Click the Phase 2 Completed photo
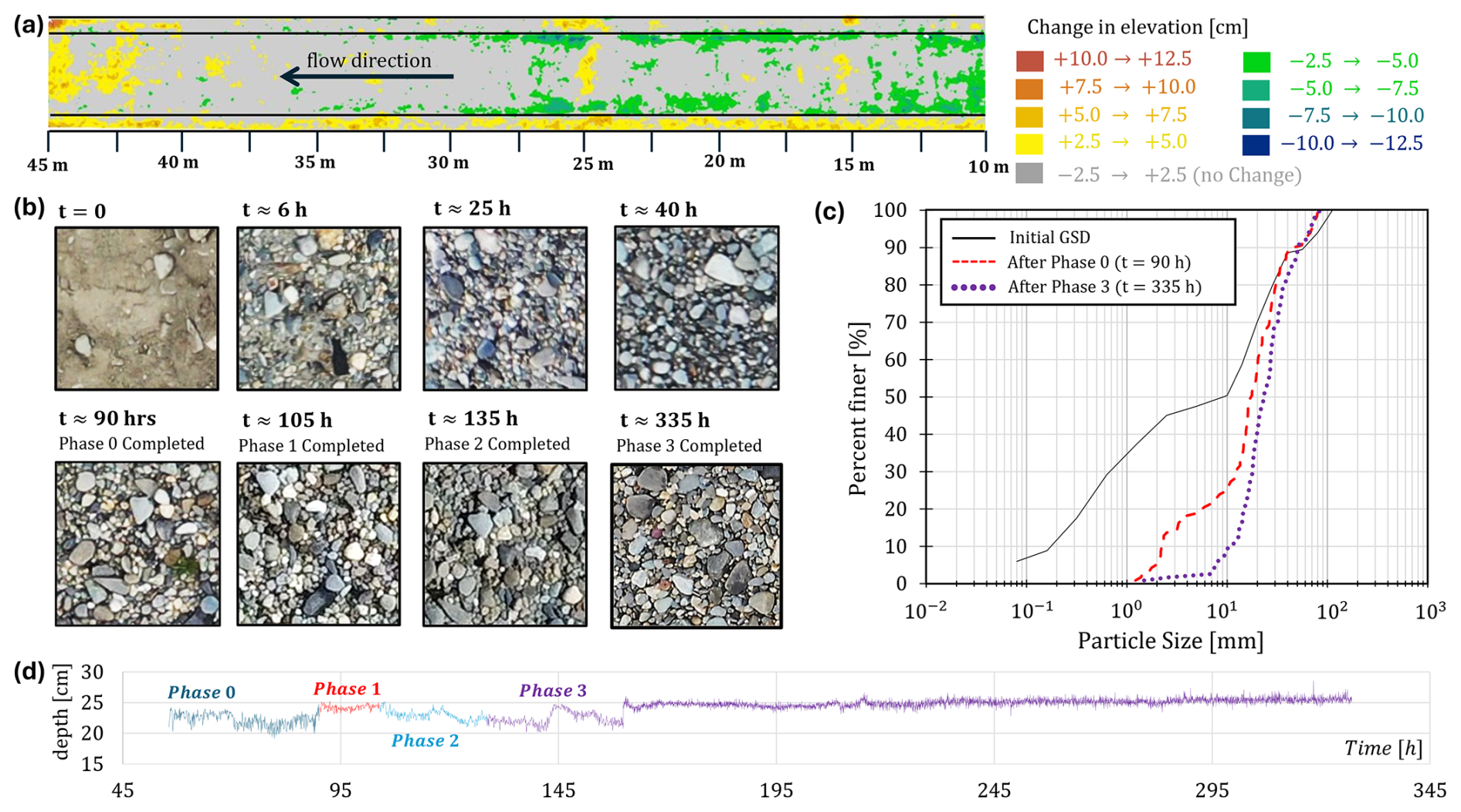 point(505,544)
